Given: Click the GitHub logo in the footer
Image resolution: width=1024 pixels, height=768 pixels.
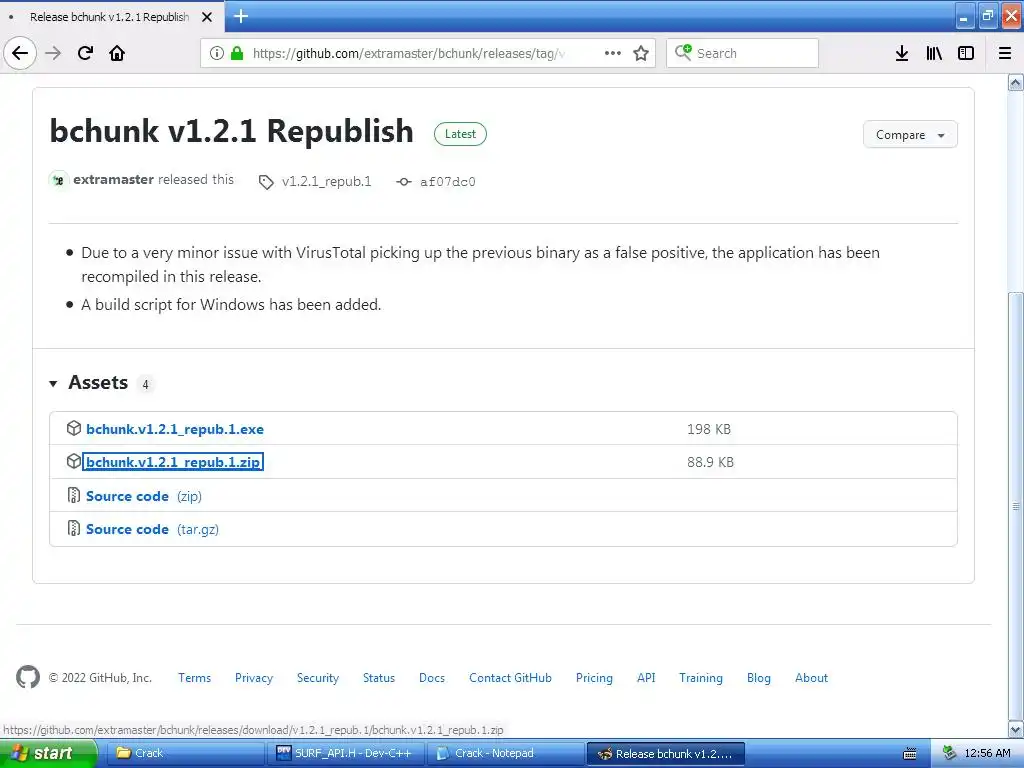Looking at the screenshot, I should pos(27,677).
